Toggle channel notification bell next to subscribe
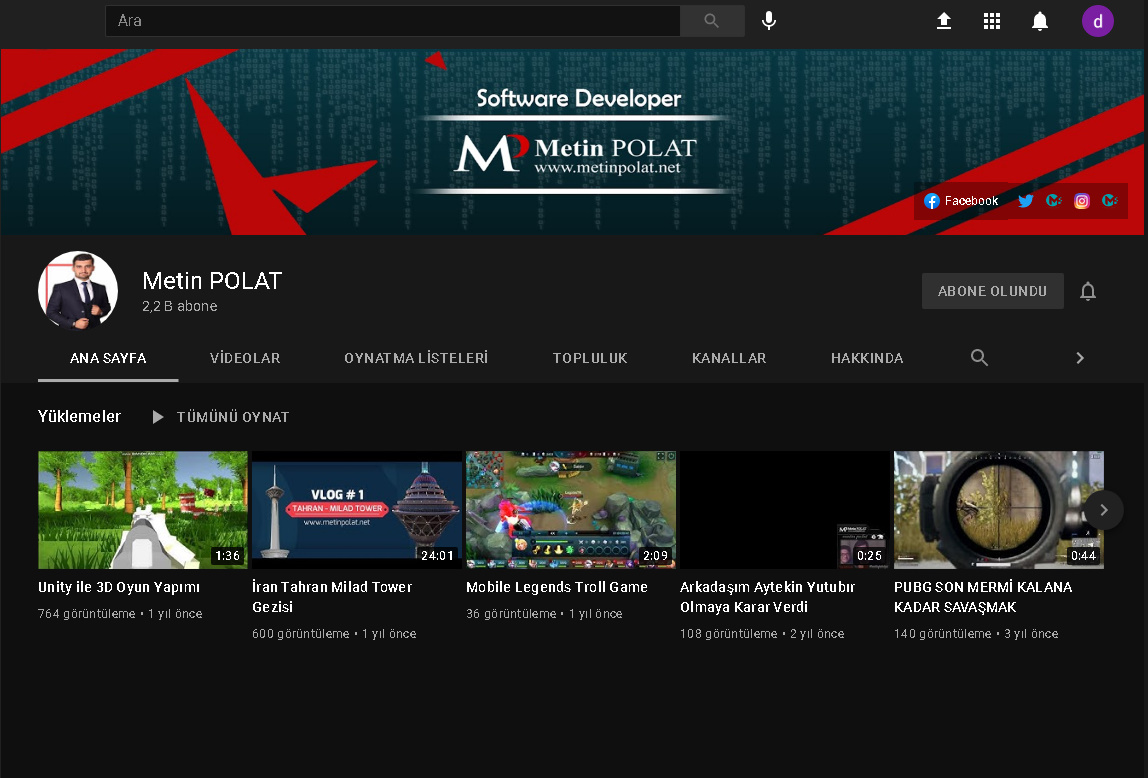This screenshot has height=778, width=1148. pos(1088,292)
